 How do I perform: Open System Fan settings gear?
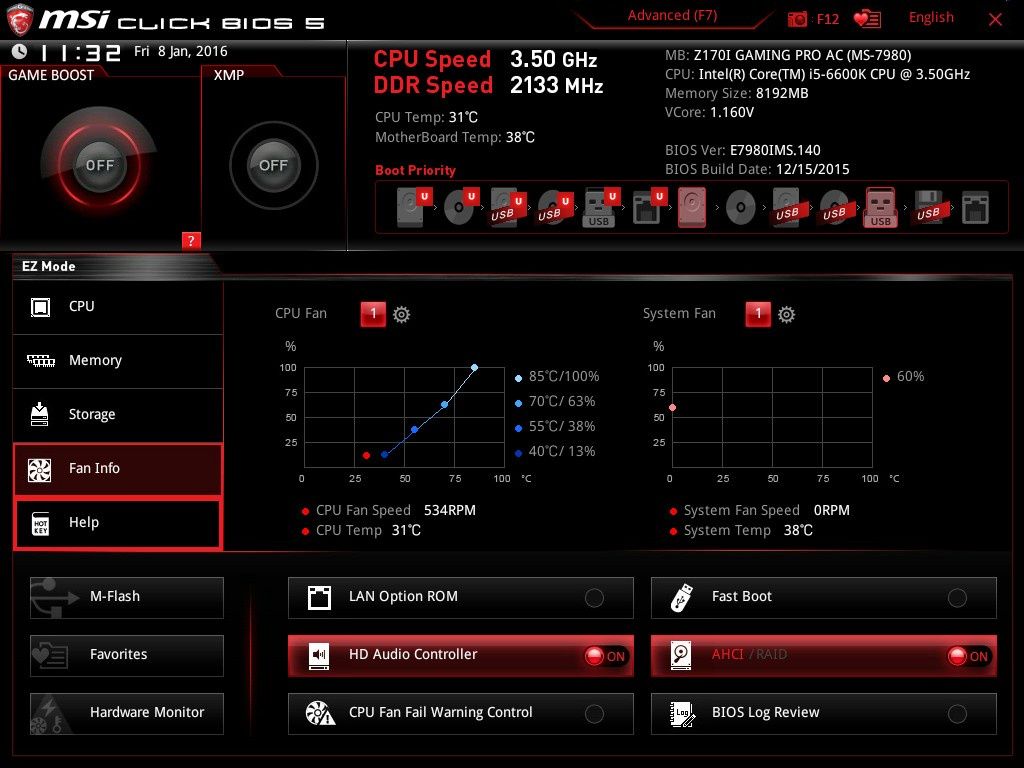786,314
